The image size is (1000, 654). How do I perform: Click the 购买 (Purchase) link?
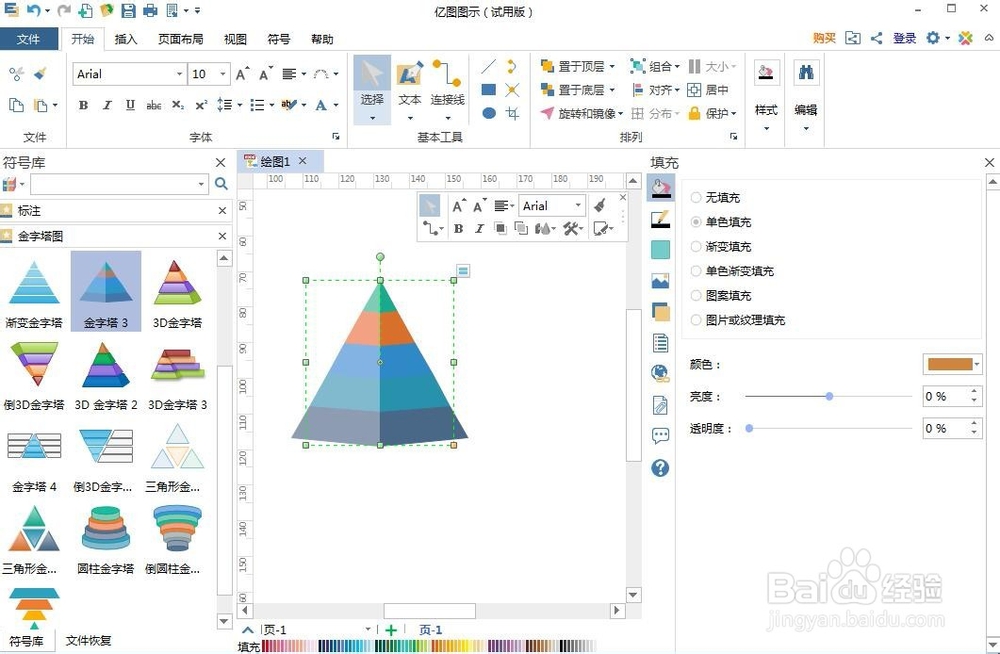[822, 38]
